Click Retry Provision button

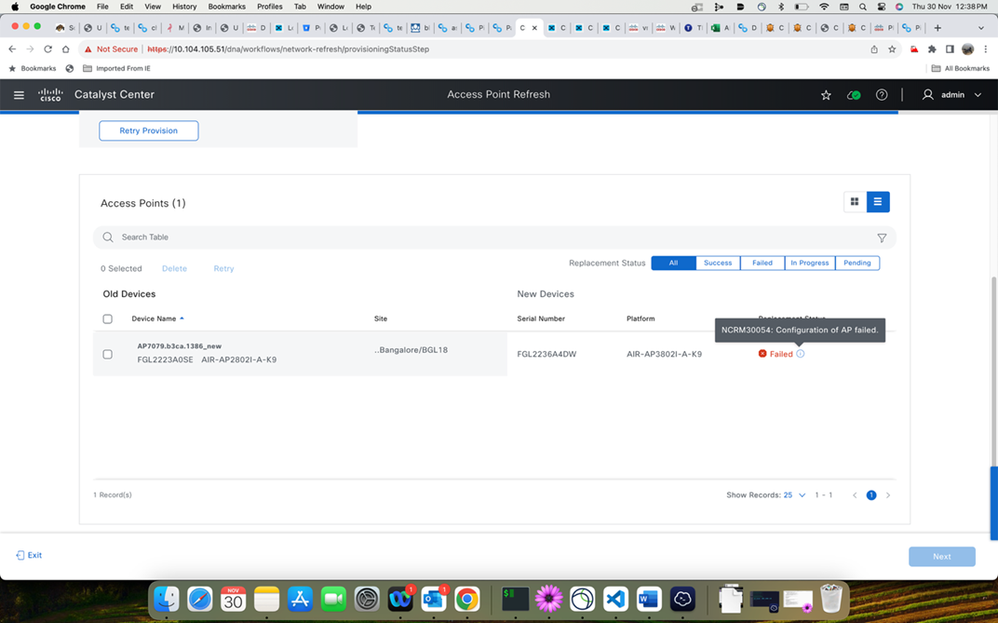pos(148,130)
